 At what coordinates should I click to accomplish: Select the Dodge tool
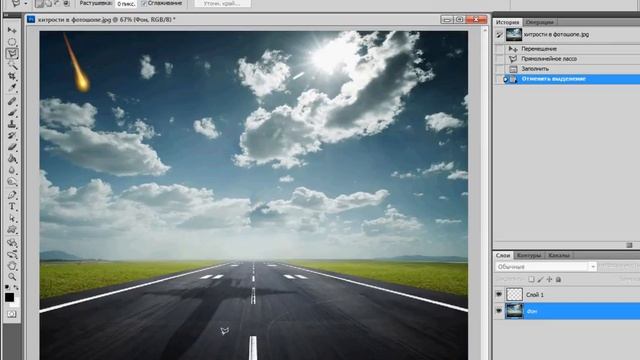pyautogui.click(x=12, y=182)
